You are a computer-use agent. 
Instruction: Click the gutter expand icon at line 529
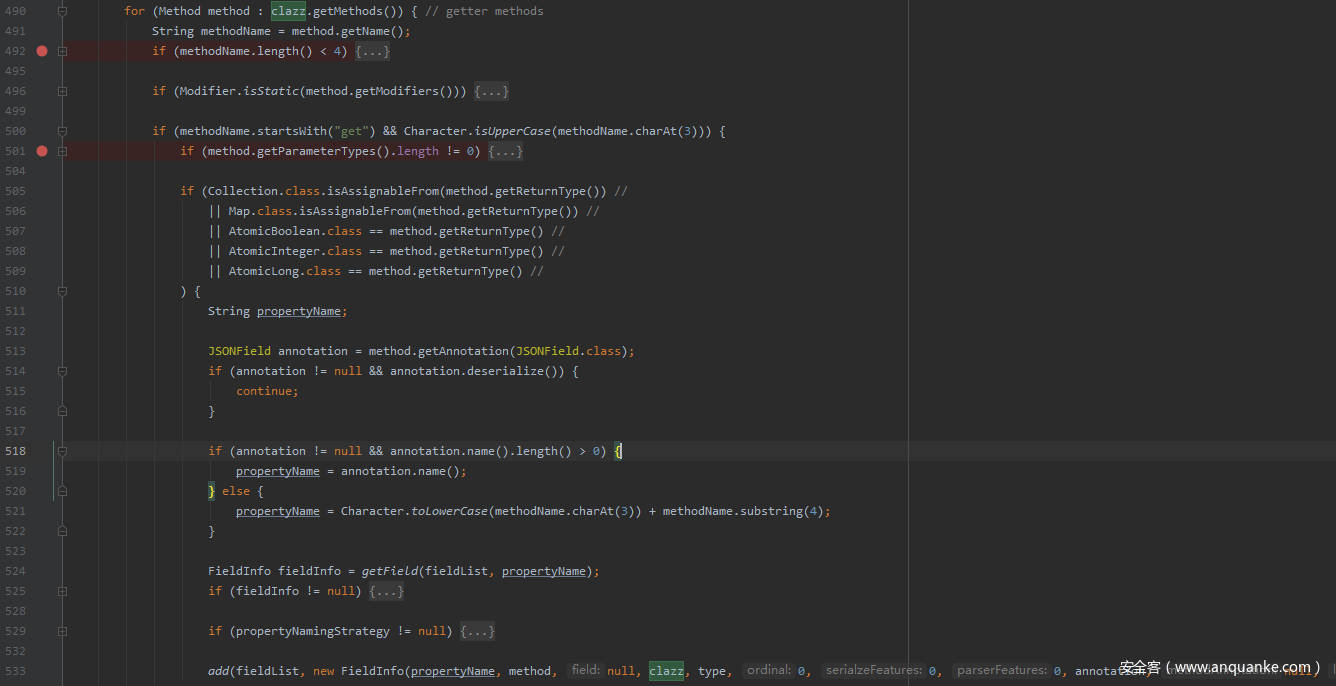[x=62, y=631]
